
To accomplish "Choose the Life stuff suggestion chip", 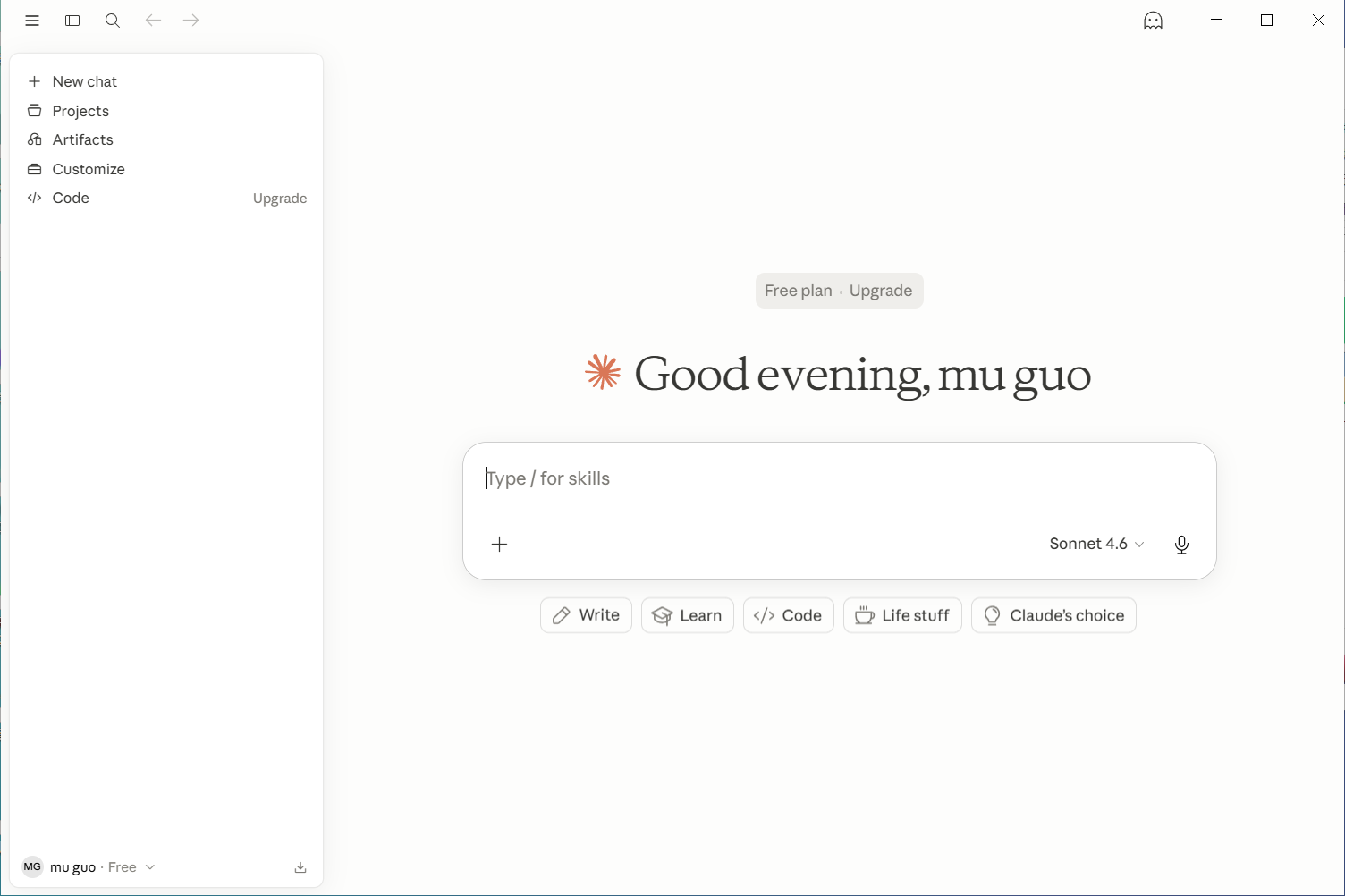I will (902, 615).
